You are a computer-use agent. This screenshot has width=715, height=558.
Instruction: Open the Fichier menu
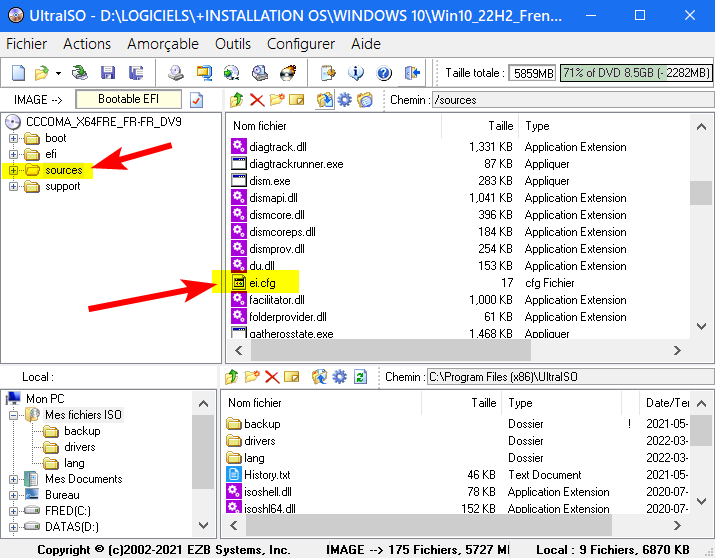(26, 44)
